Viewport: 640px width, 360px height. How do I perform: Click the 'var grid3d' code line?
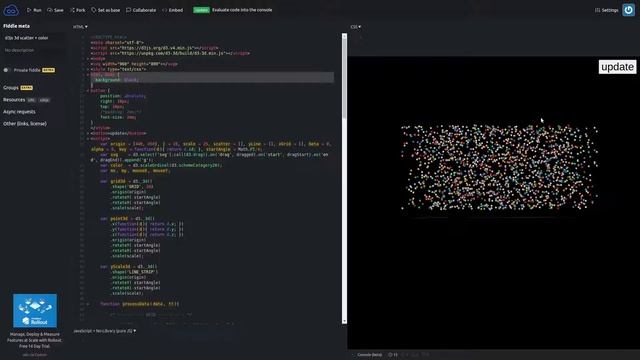(x=126, y=181)
